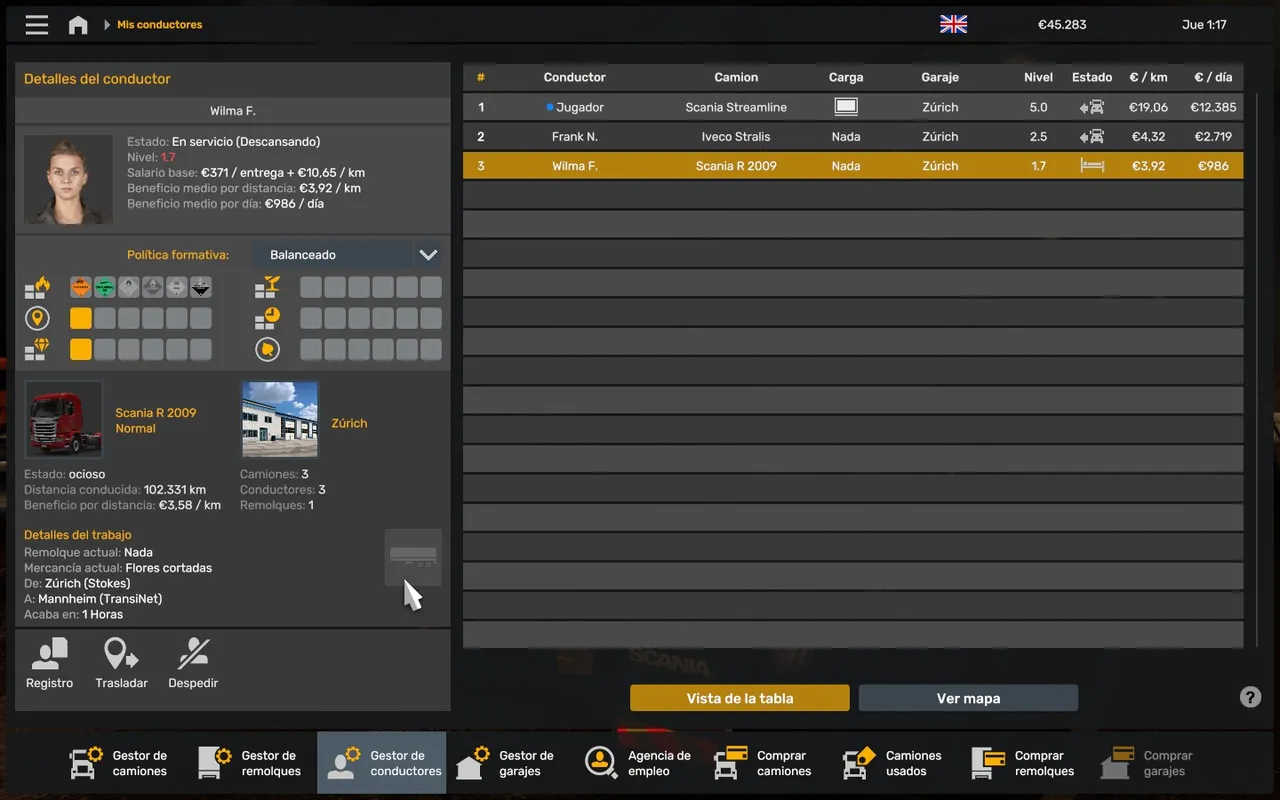The height and width of the screenshot is (800, 1280).
Task: Click the Zúrich (Stokes) origin text
Action: (x=88, y=583)
